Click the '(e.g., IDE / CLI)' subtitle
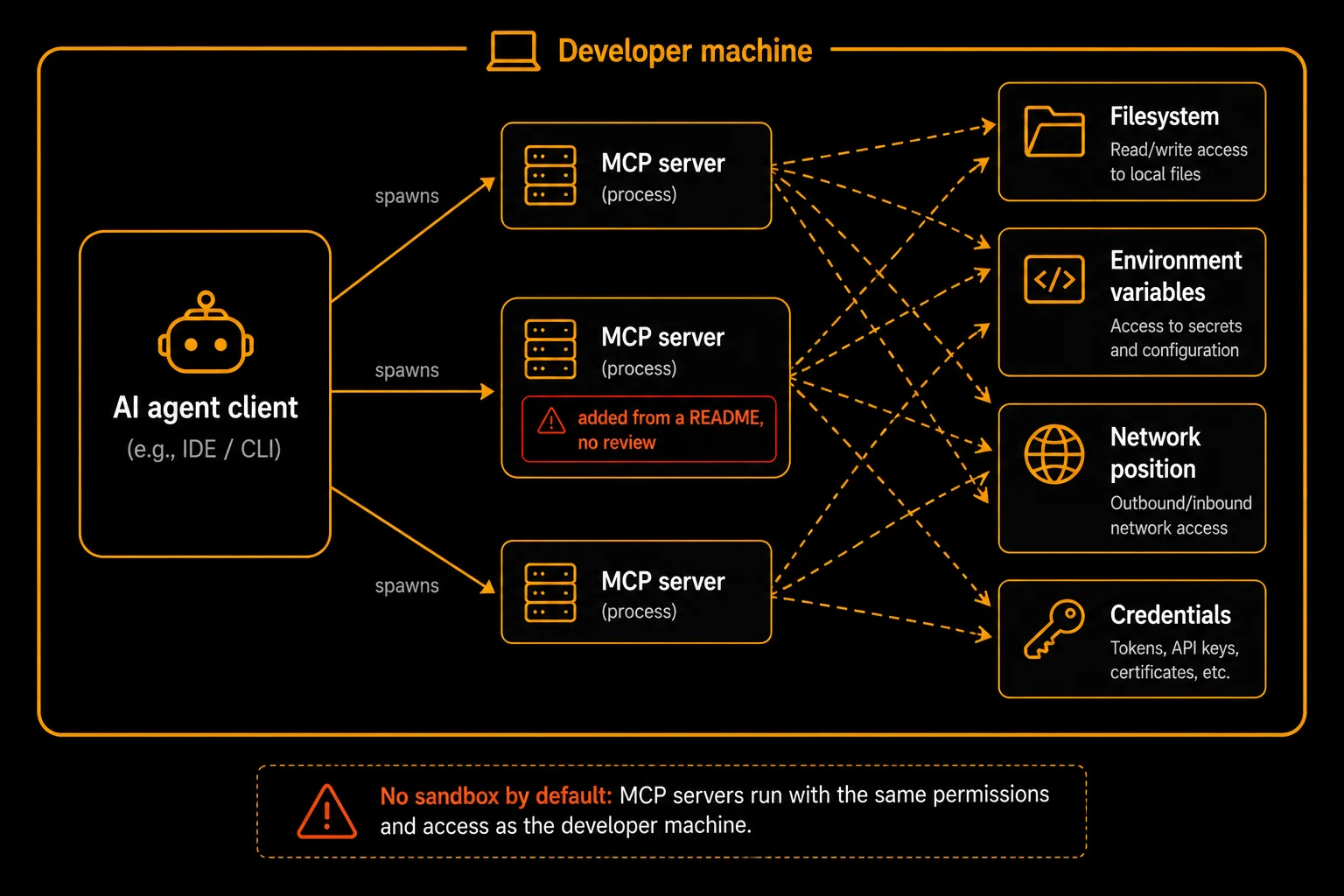This screenshot has width=1344, height=896. [x=204, y=449]
